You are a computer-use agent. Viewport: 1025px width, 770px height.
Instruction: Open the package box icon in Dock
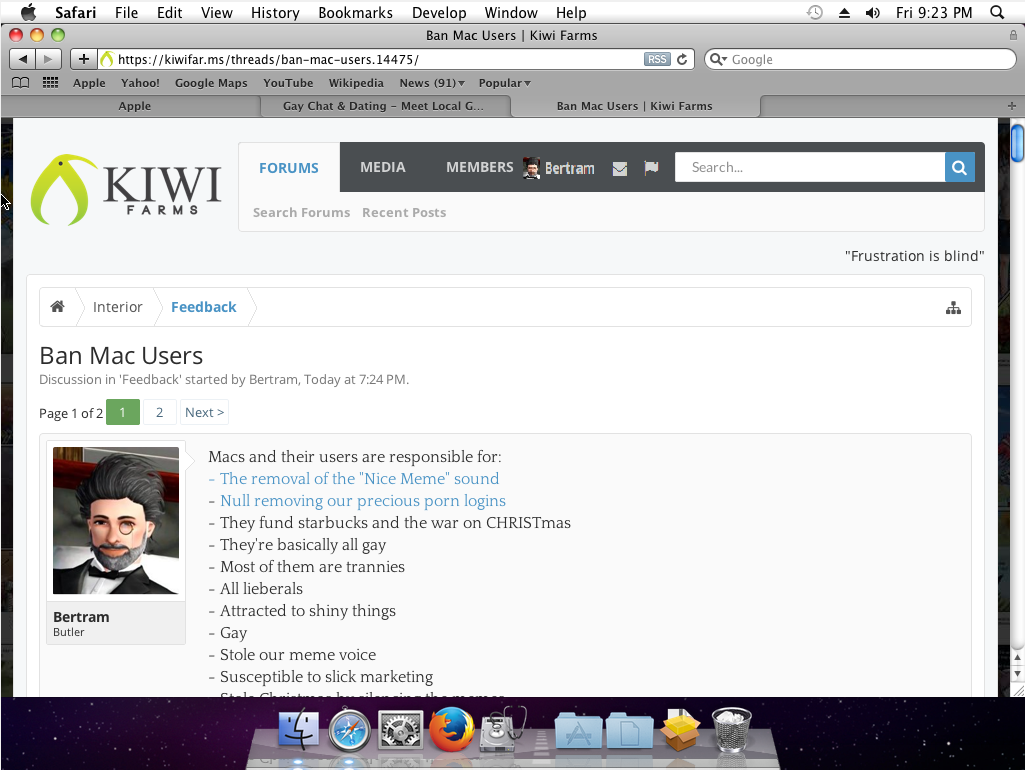click(x=680, y=729)
